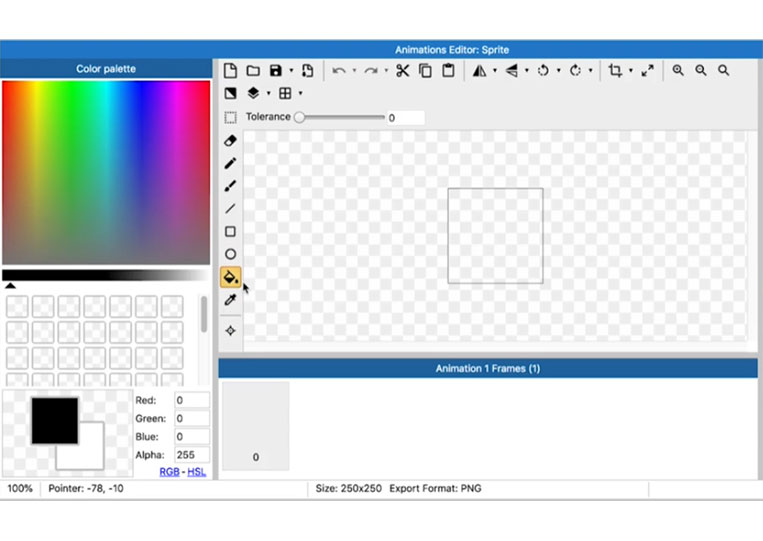Select the rectangular selection tool
This screenshot has height=541, width=763.
(230, 117)
